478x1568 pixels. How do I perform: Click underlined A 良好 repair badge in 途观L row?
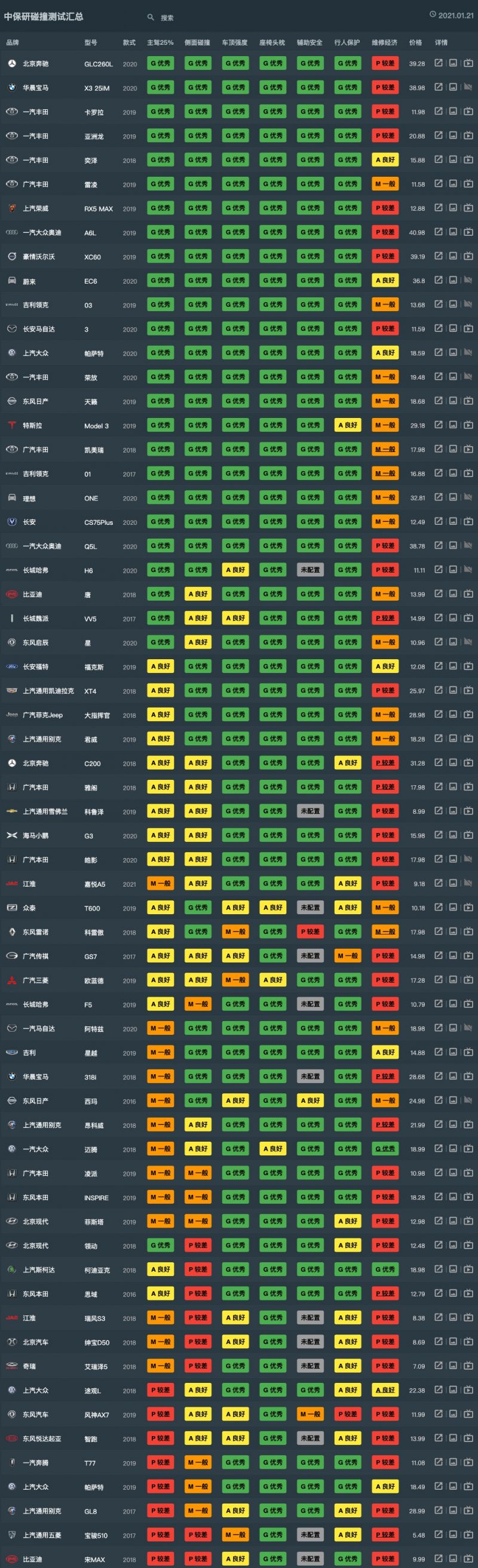click(385, 1389)
